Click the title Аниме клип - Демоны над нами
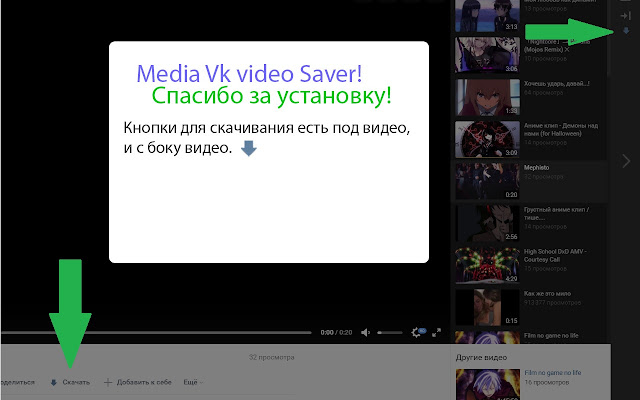The width and height of the screenshot is (640, 400). tap(561, 129)
